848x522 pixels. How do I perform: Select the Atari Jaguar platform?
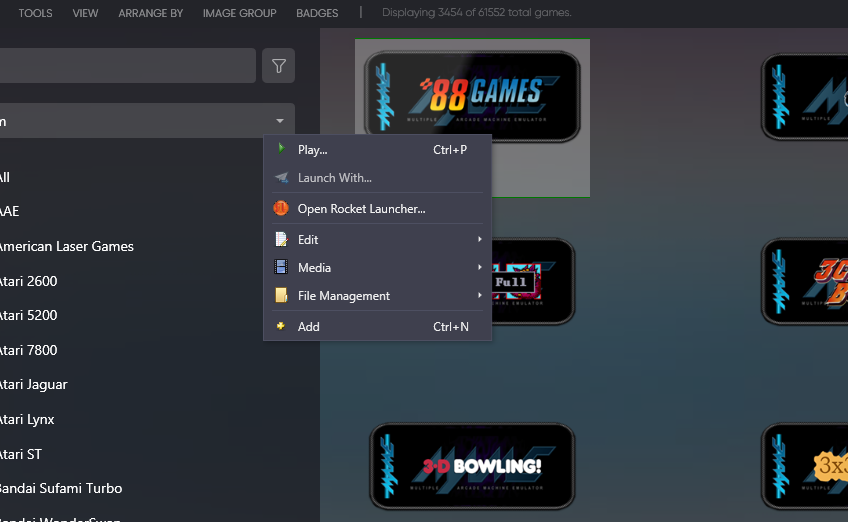point(34,385)
